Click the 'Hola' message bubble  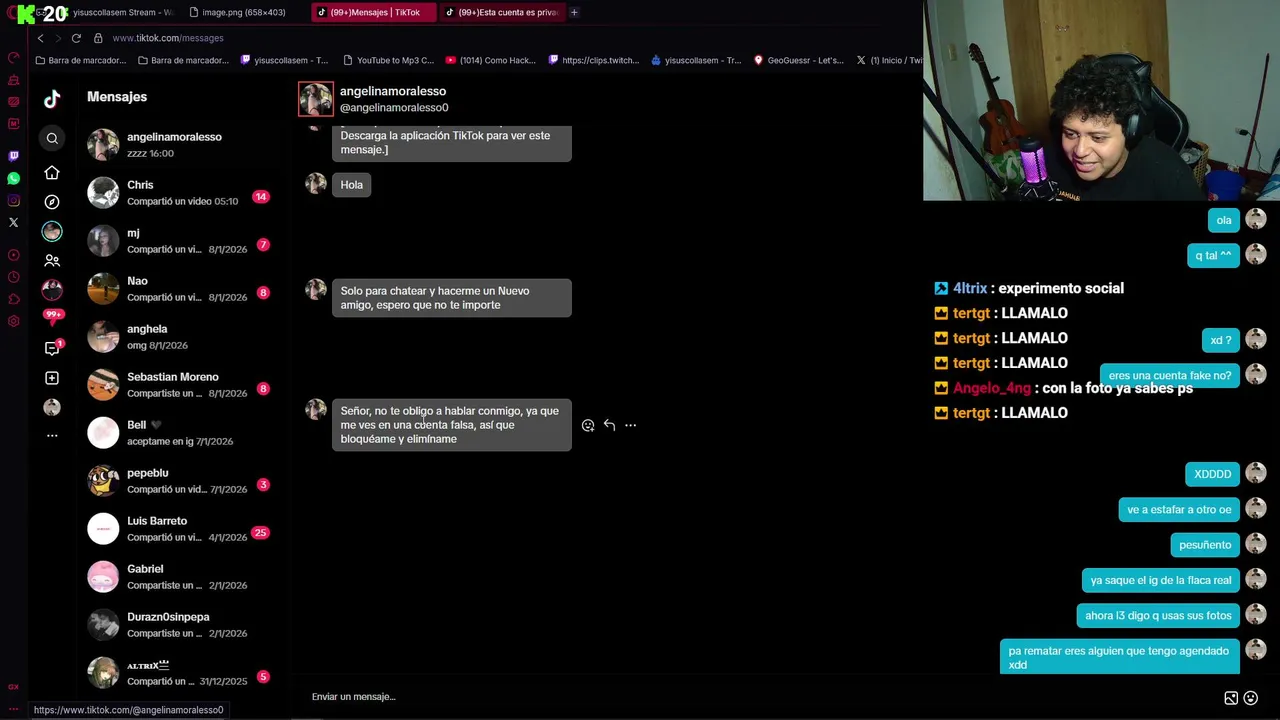[x=351, y=185]
